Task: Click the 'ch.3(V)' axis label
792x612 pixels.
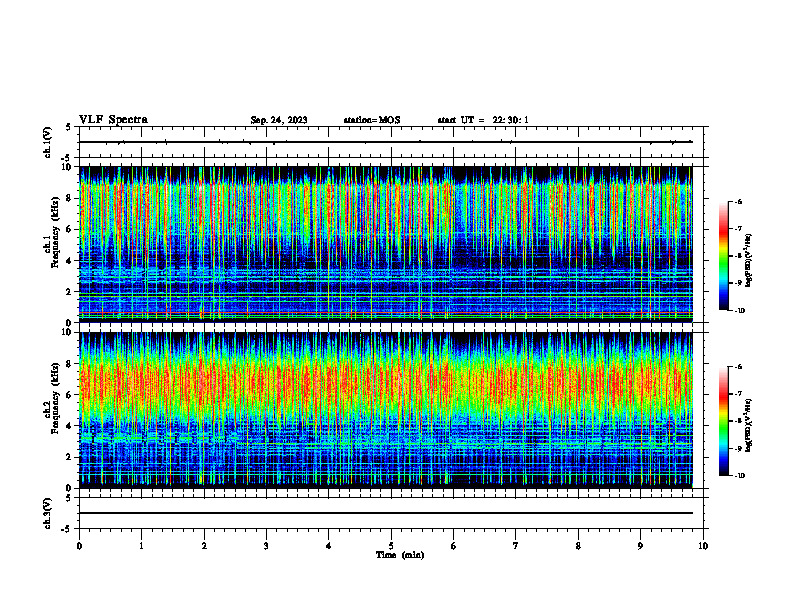Action: (x=47, y=513)
